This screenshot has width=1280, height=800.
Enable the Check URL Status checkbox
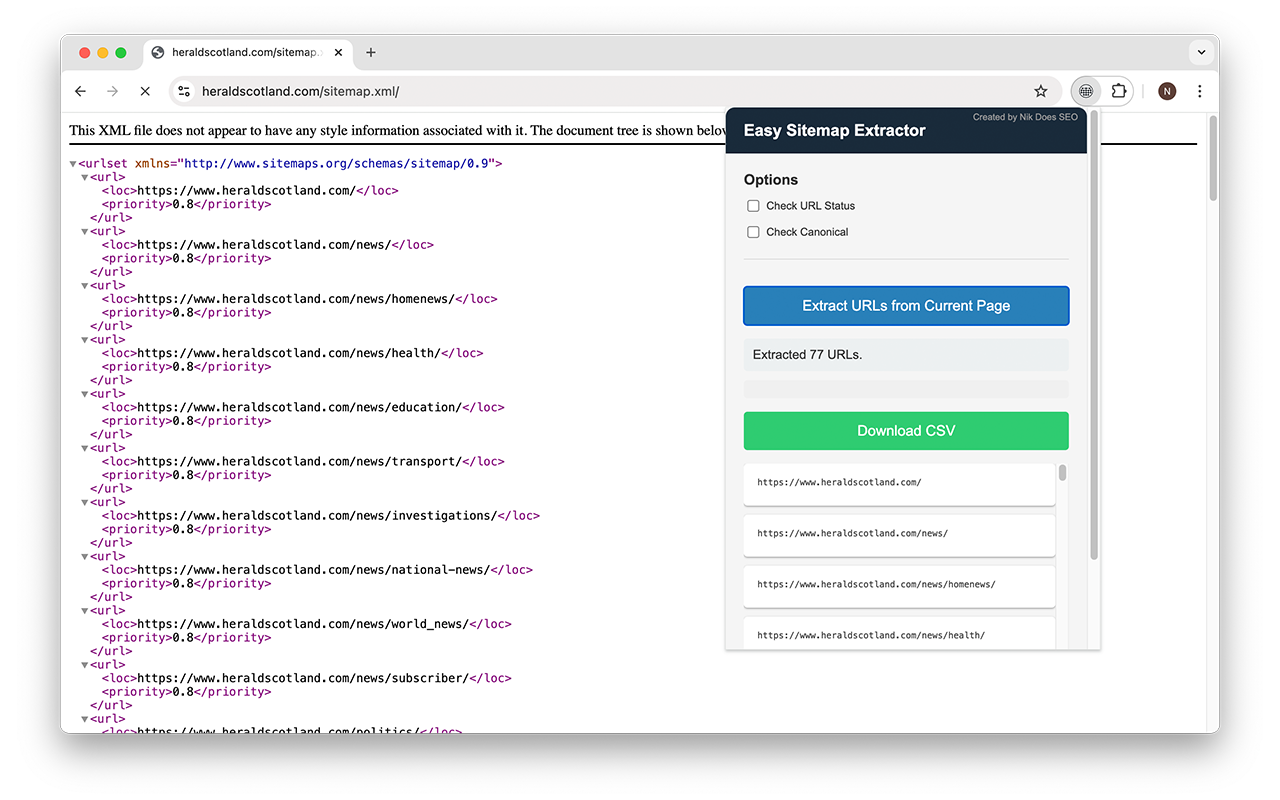coord(753,206)
